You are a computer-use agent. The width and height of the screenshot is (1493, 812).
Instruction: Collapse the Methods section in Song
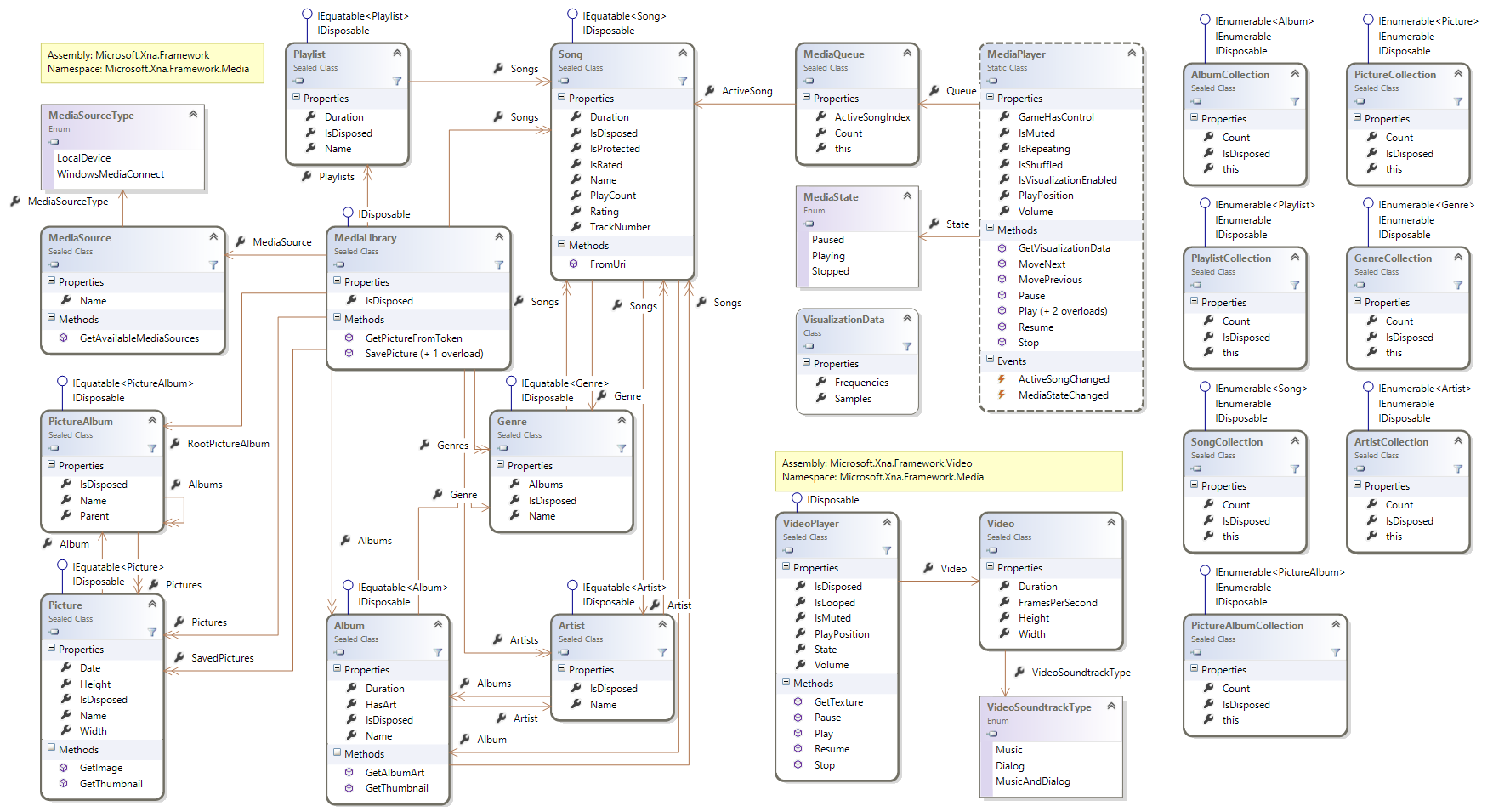[562, 245]
